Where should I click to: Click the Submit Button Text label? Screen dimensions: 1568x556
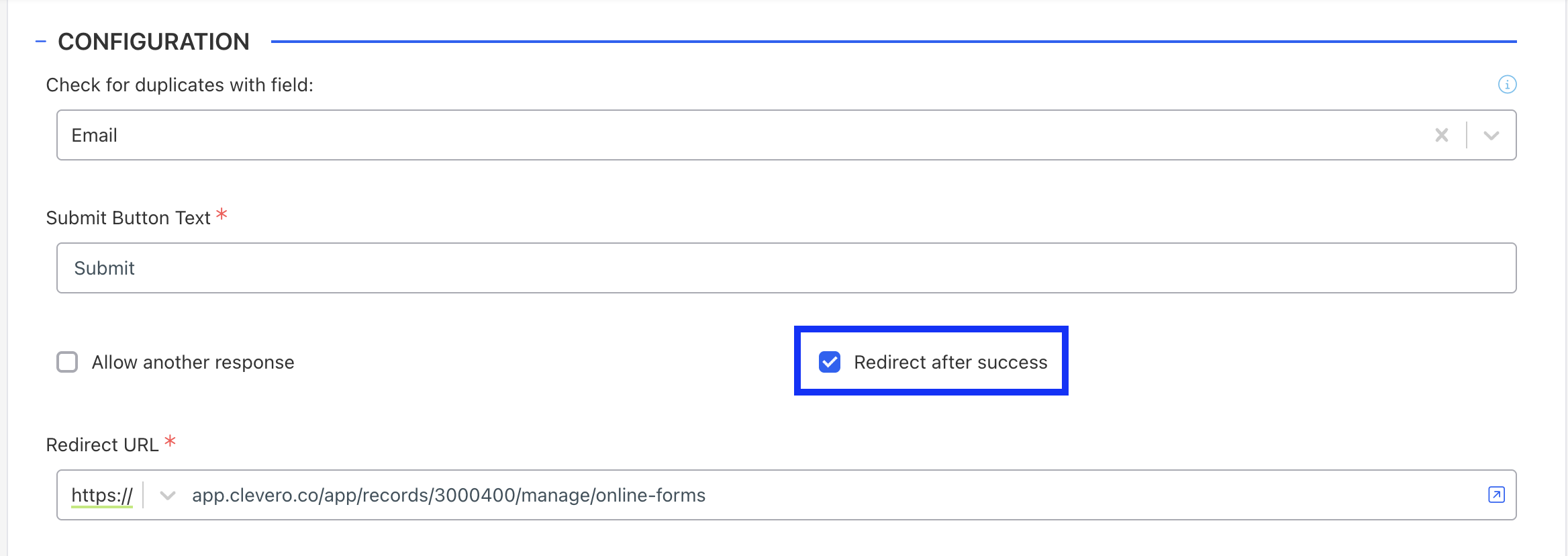128,218
